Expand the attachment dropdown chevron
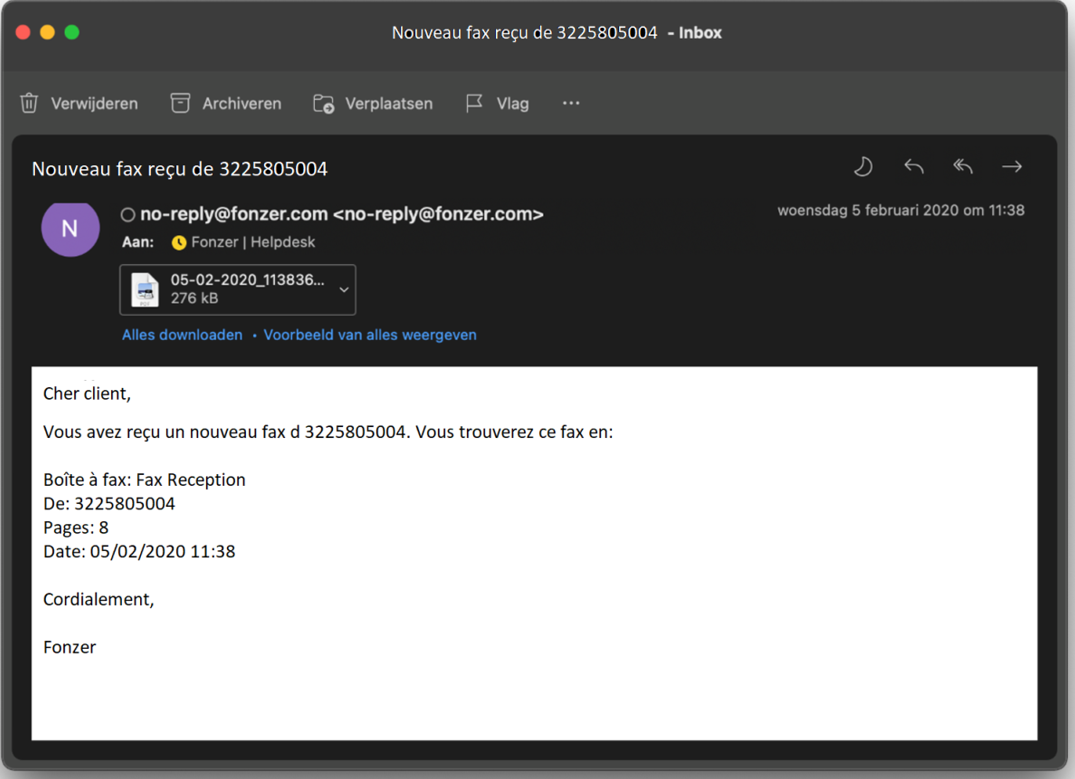1075x779 pixels. (344, 289)
